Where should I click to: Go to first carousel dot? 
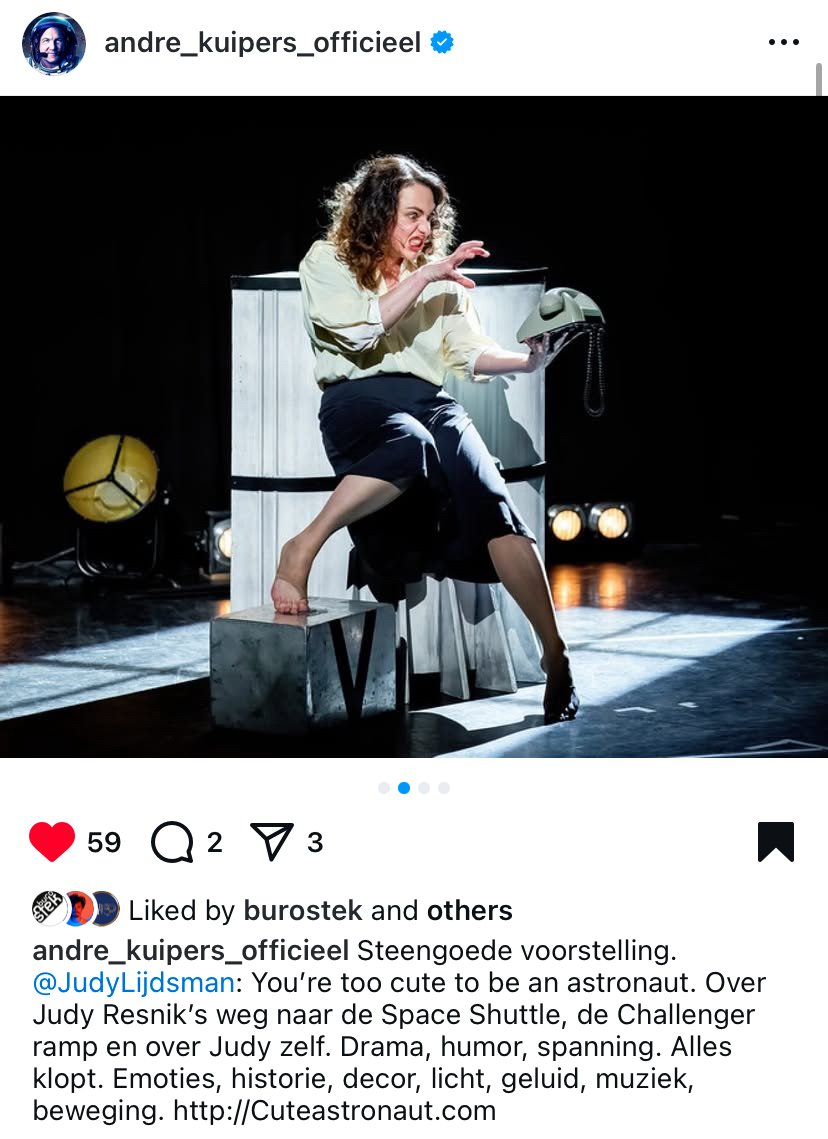tap(383, 787)
